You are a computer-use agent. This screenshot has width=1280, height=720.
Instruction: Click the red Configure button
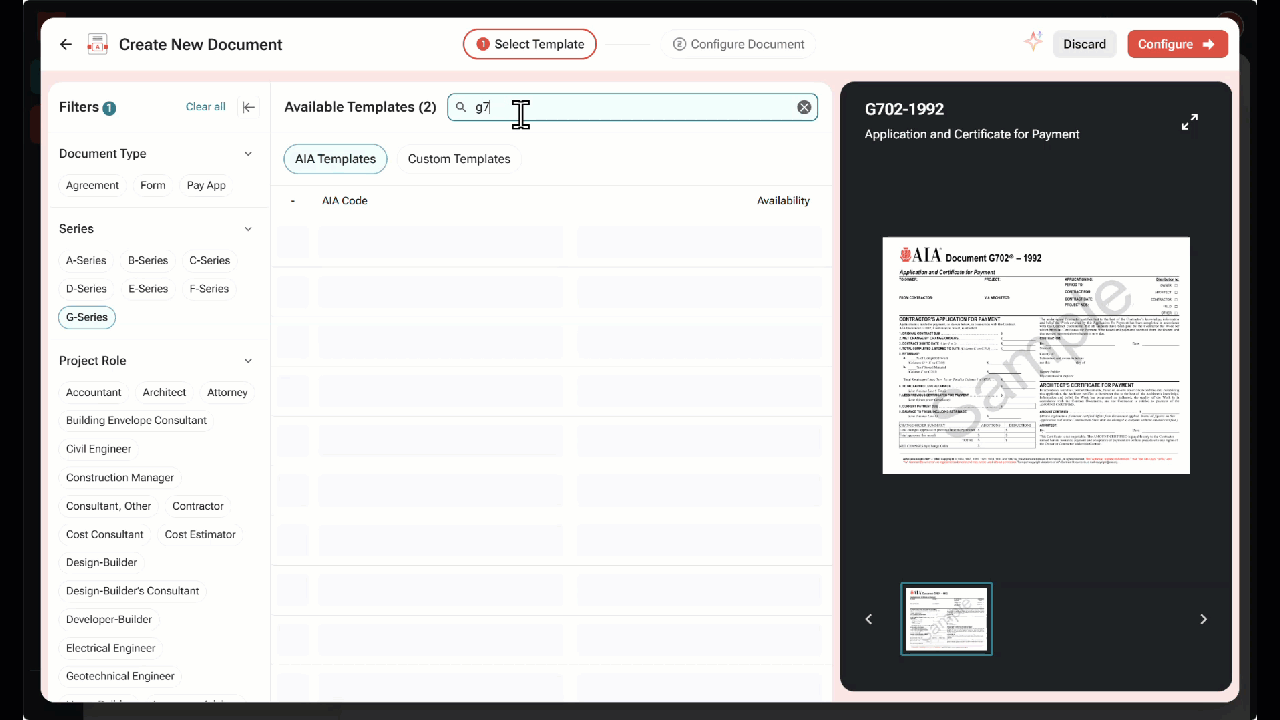point(1177,44)
